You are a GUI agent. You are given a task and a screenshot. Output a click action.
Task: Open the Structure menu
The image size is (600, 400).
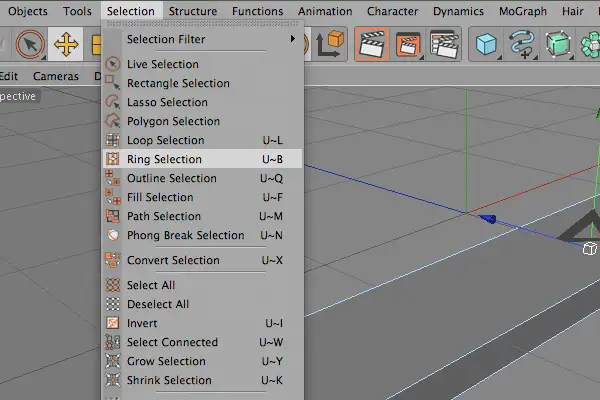click(193, 11)
